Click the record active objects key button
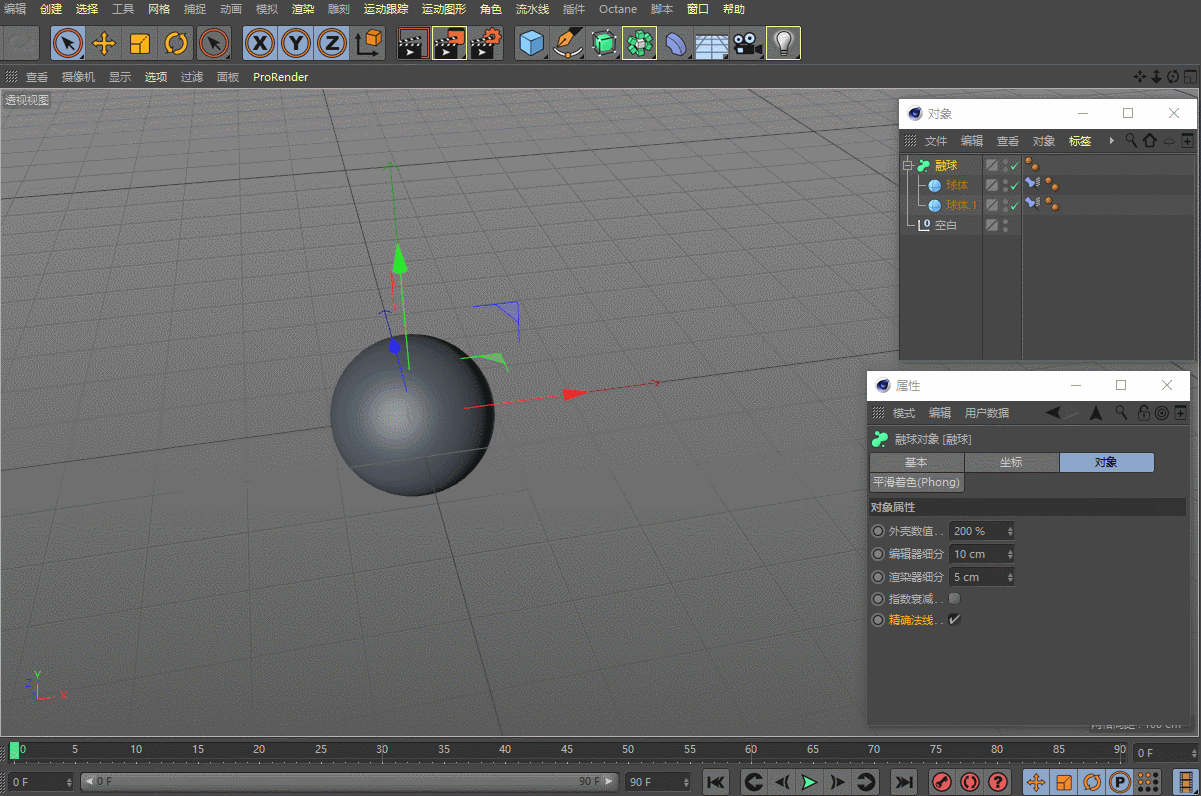The width and height of the screenshot is (1201, 796). point(942,782)
